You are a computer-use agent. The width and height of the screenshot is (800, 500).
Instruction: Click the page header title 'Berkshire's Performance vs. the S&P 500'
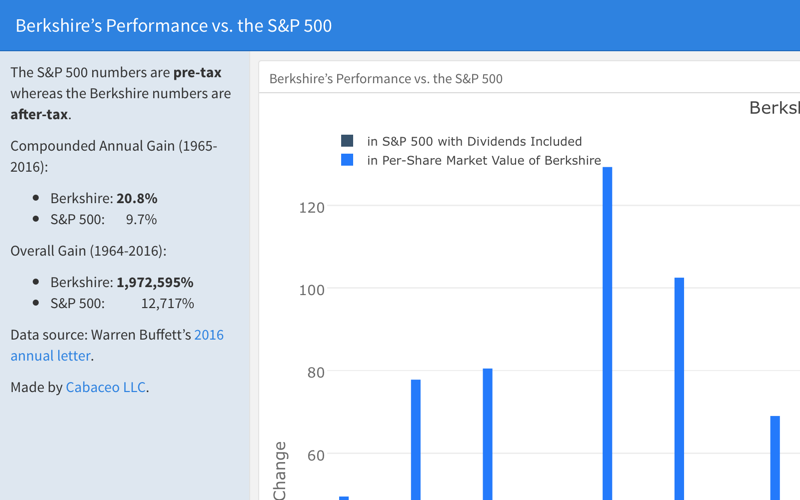[x=173, y=26]
